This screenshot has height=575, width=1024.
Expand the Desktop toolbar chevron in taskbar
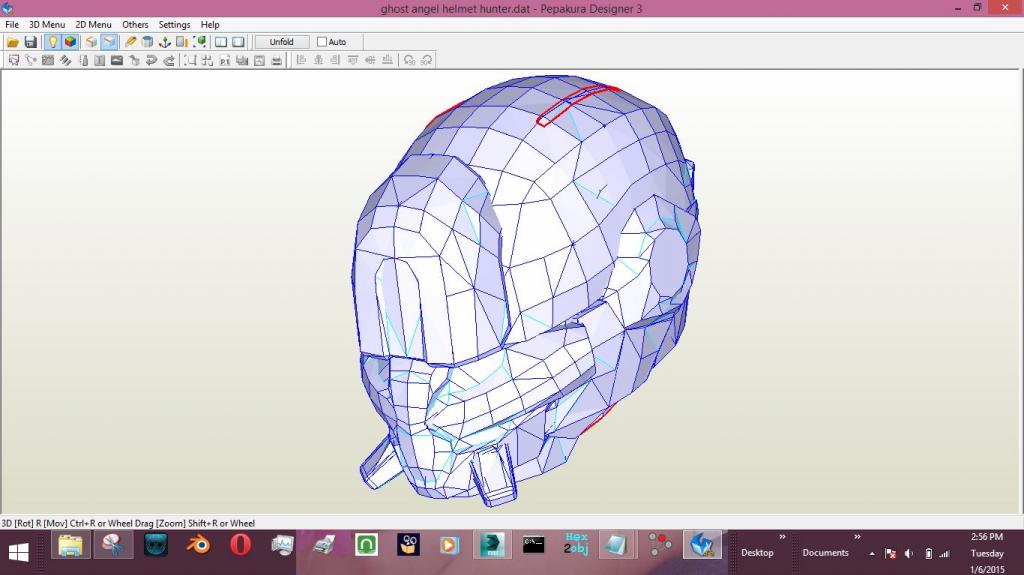pyautogui.click(x=782, y=538)
